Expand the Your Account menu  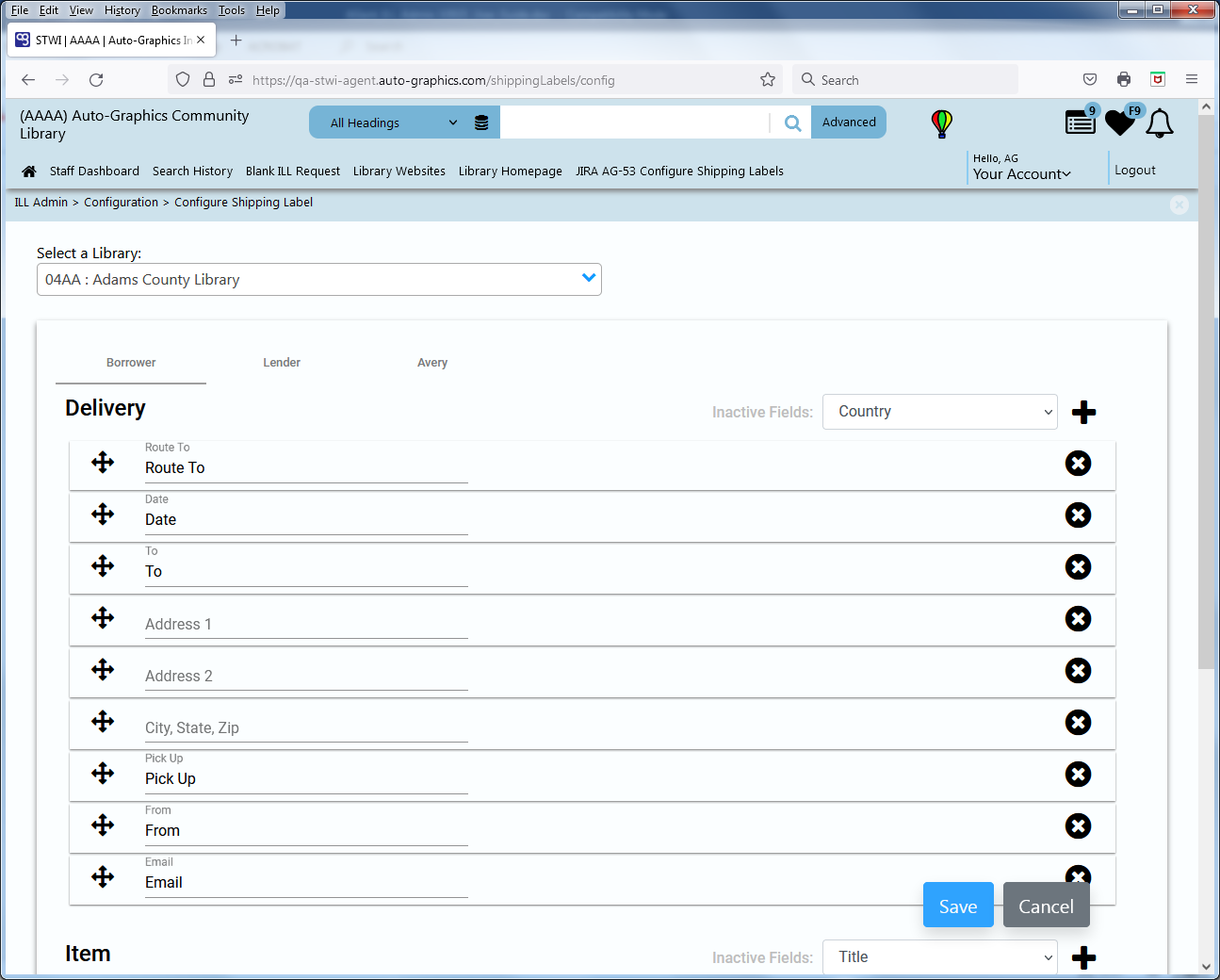coord(1022,174)
